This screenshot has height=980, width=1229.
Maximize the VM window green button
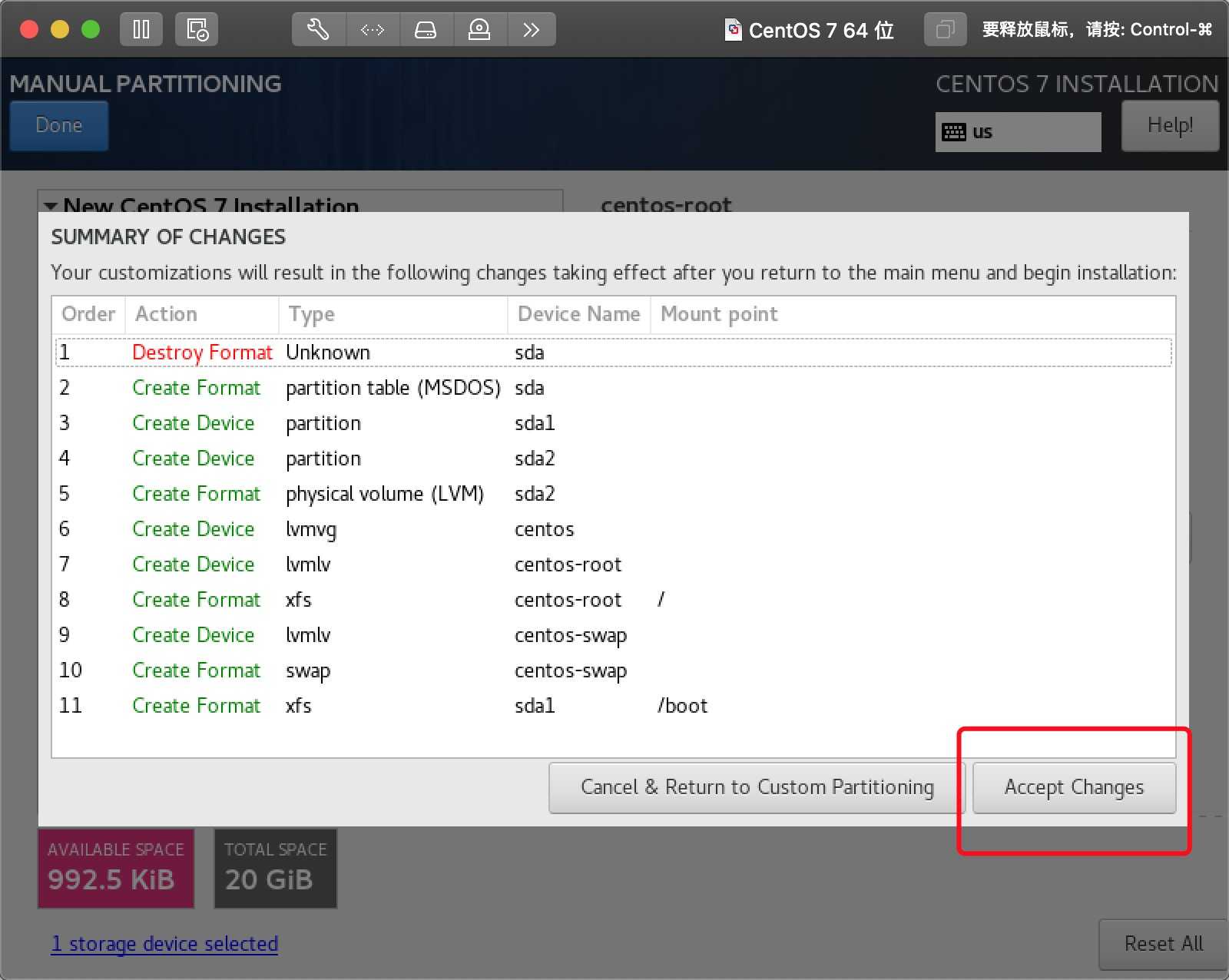click(91, 29)
